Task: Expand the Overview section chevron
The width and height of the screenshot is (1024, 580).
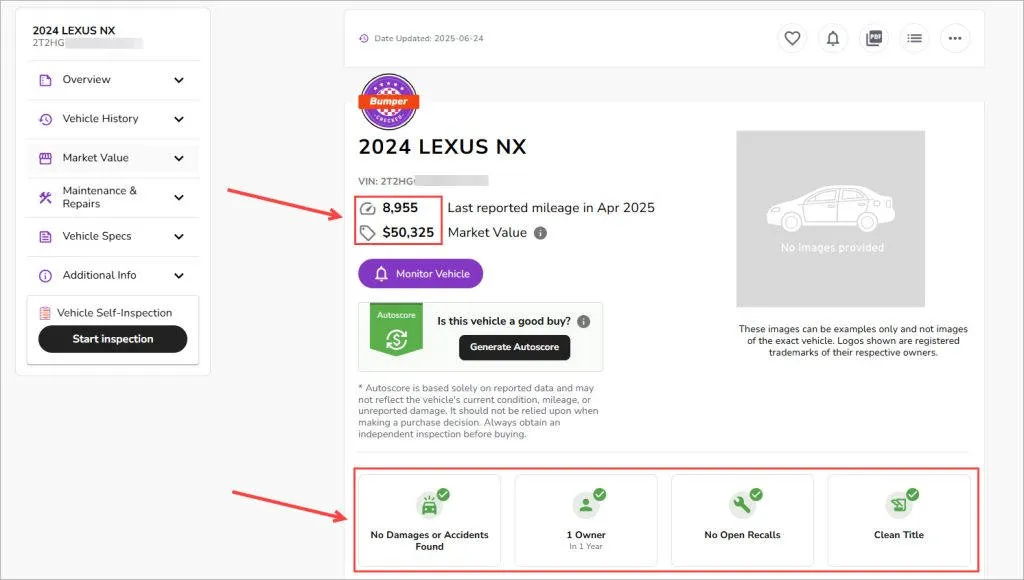Action: coord(179,80)
